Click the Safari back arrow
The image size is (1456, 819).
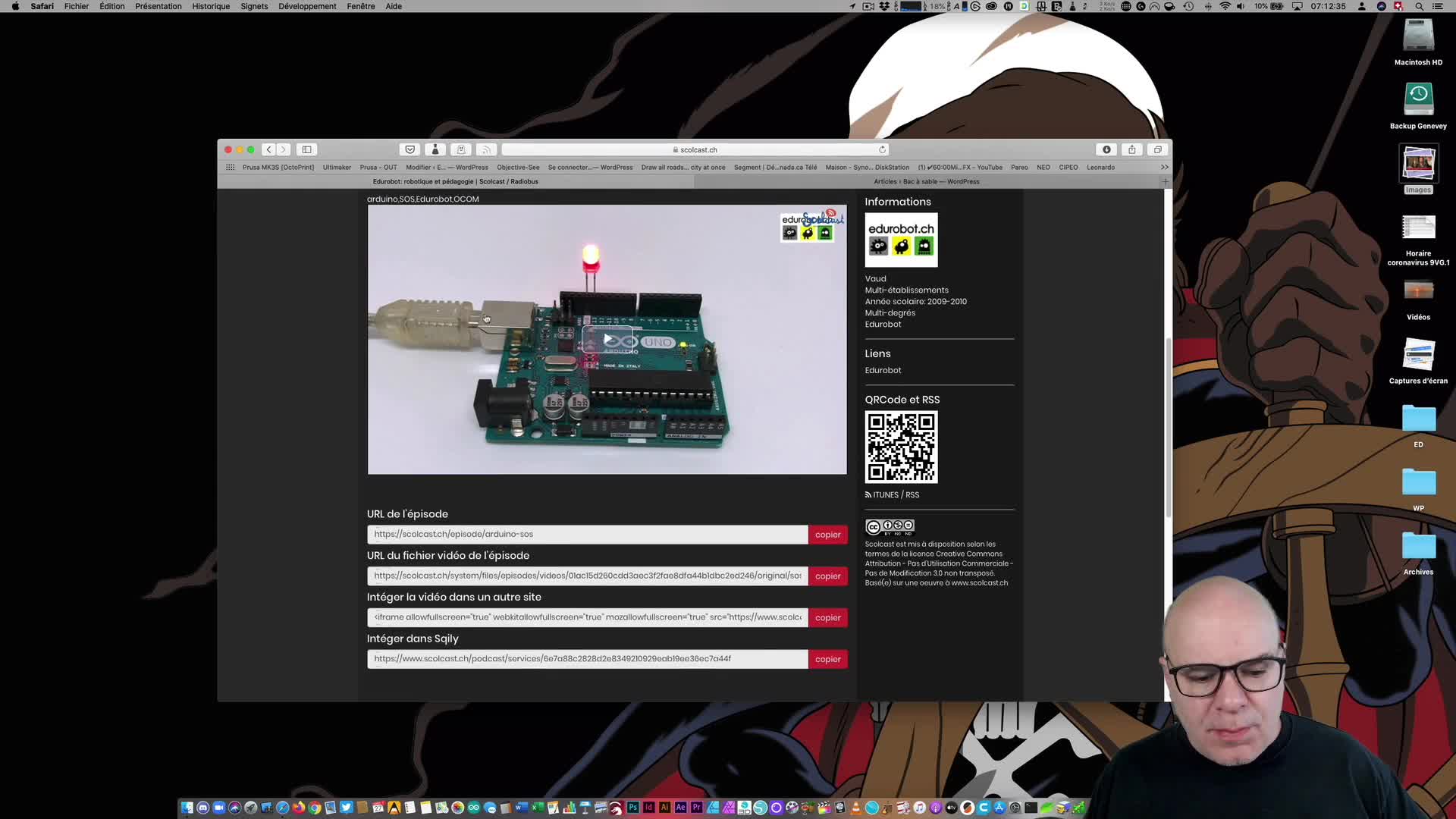point(268,149)
